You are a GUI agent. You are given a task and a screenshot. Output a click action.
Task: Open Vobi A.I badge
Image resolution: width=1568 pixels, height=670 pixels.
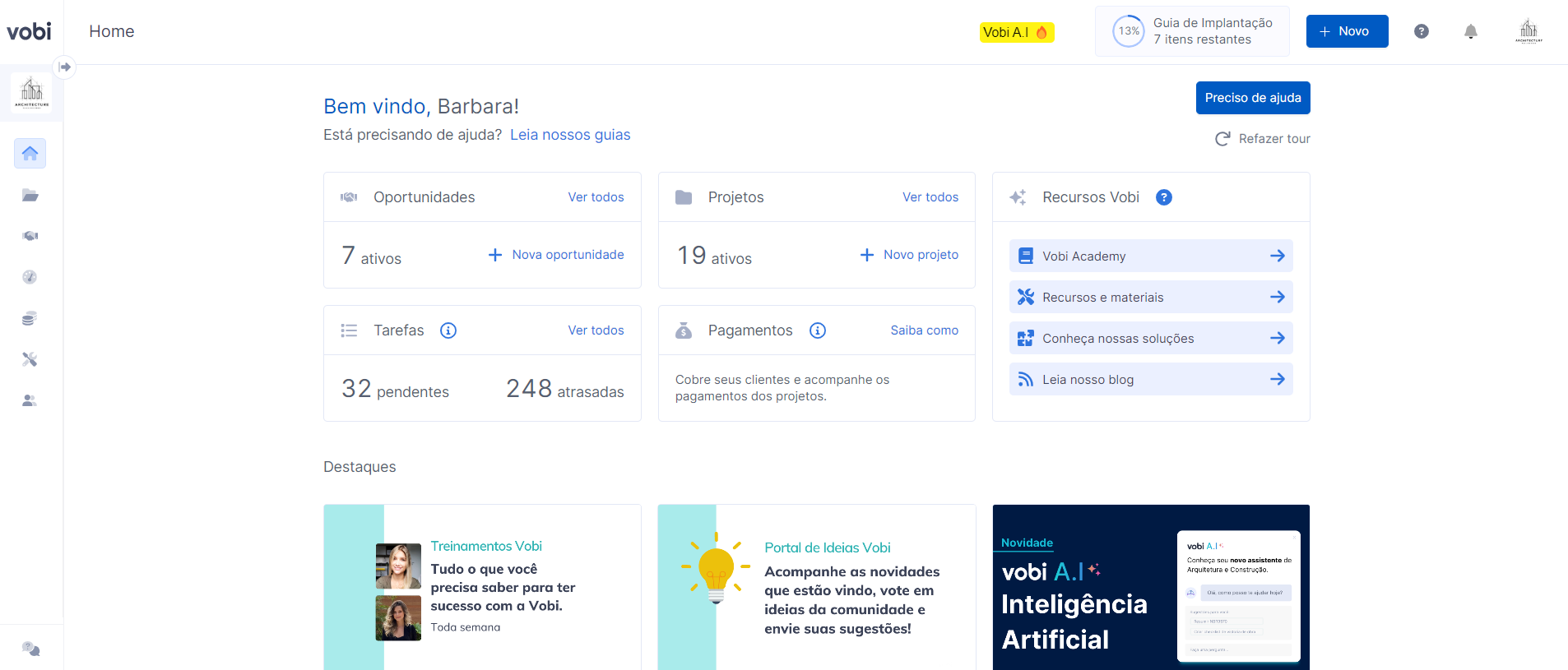1017,32
